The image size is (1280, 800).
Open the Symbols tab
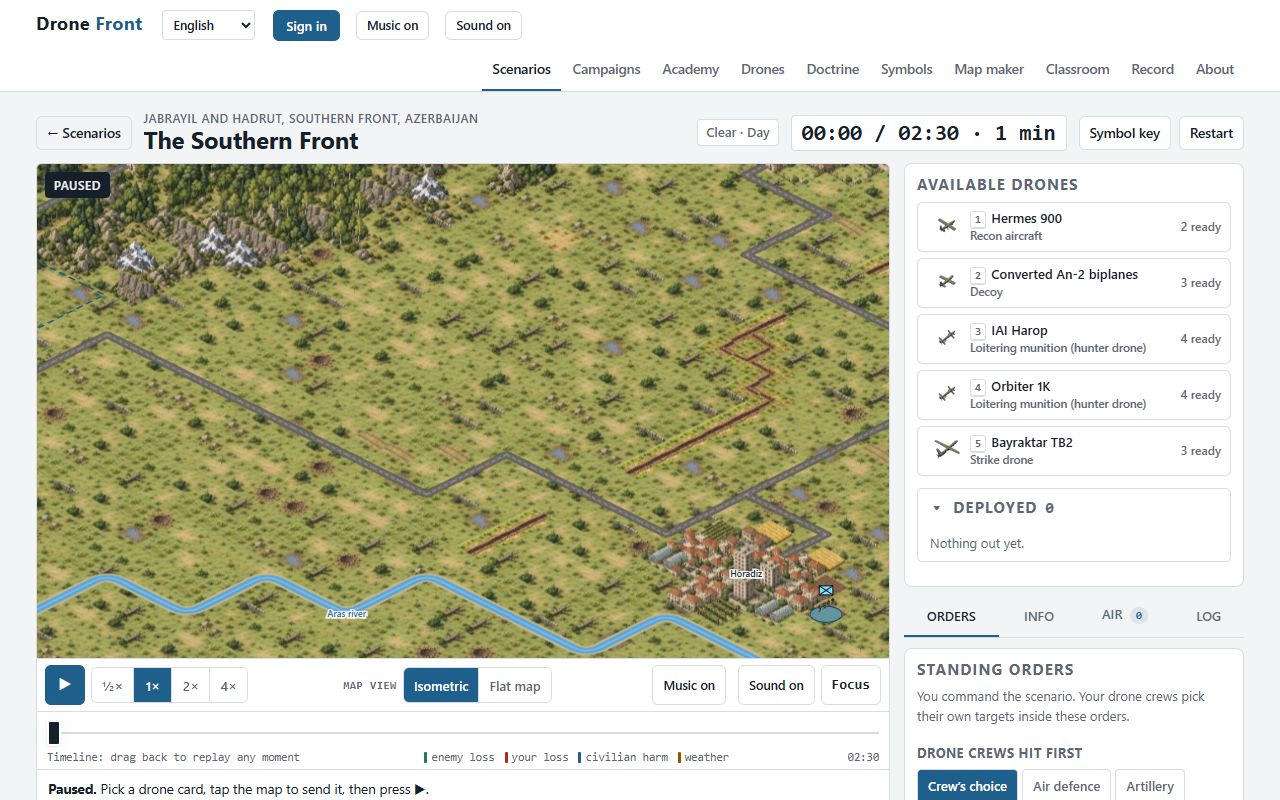pos(907,69)
